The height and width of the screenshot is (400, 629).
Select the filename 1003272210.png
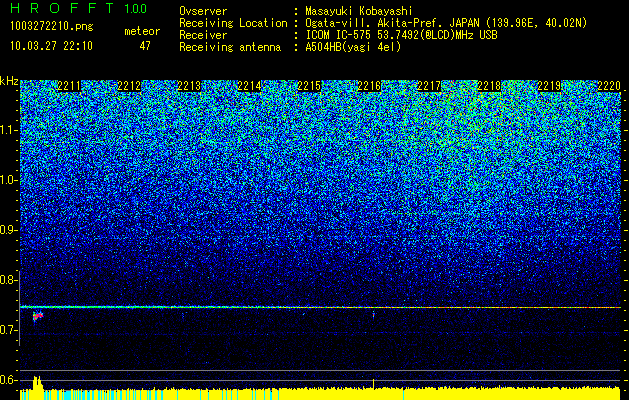coord(52,27)
